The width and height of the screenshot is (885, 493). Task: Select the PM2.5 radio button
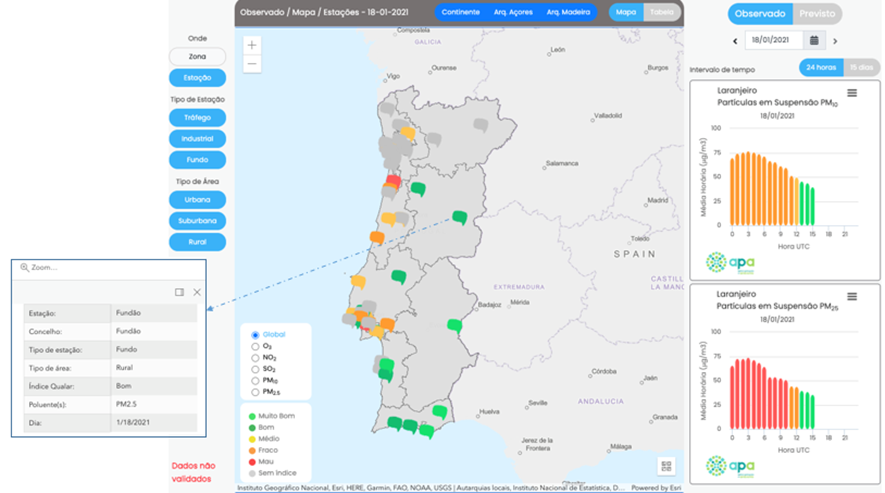(x=256, y=391)
